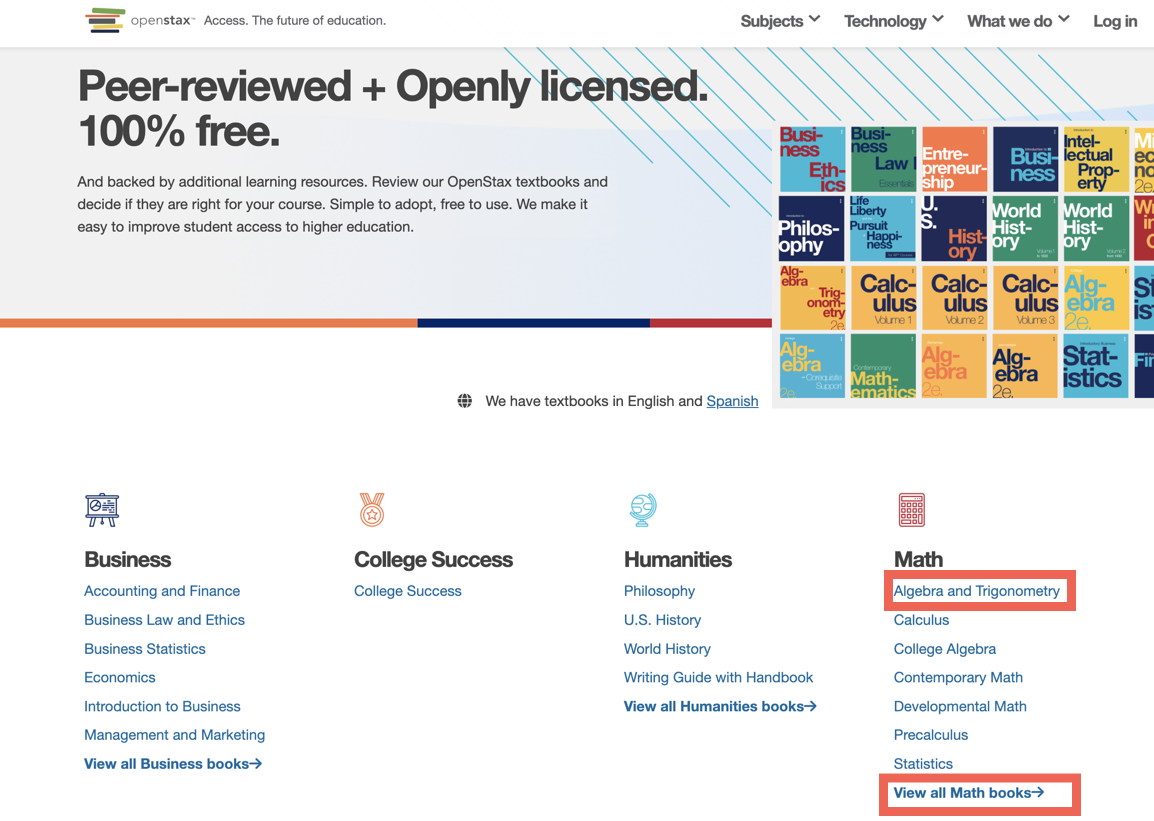Open Accounting and Finance books
Image resolution: width=1154 pixels, height=821 pixels.
[162, 591]
